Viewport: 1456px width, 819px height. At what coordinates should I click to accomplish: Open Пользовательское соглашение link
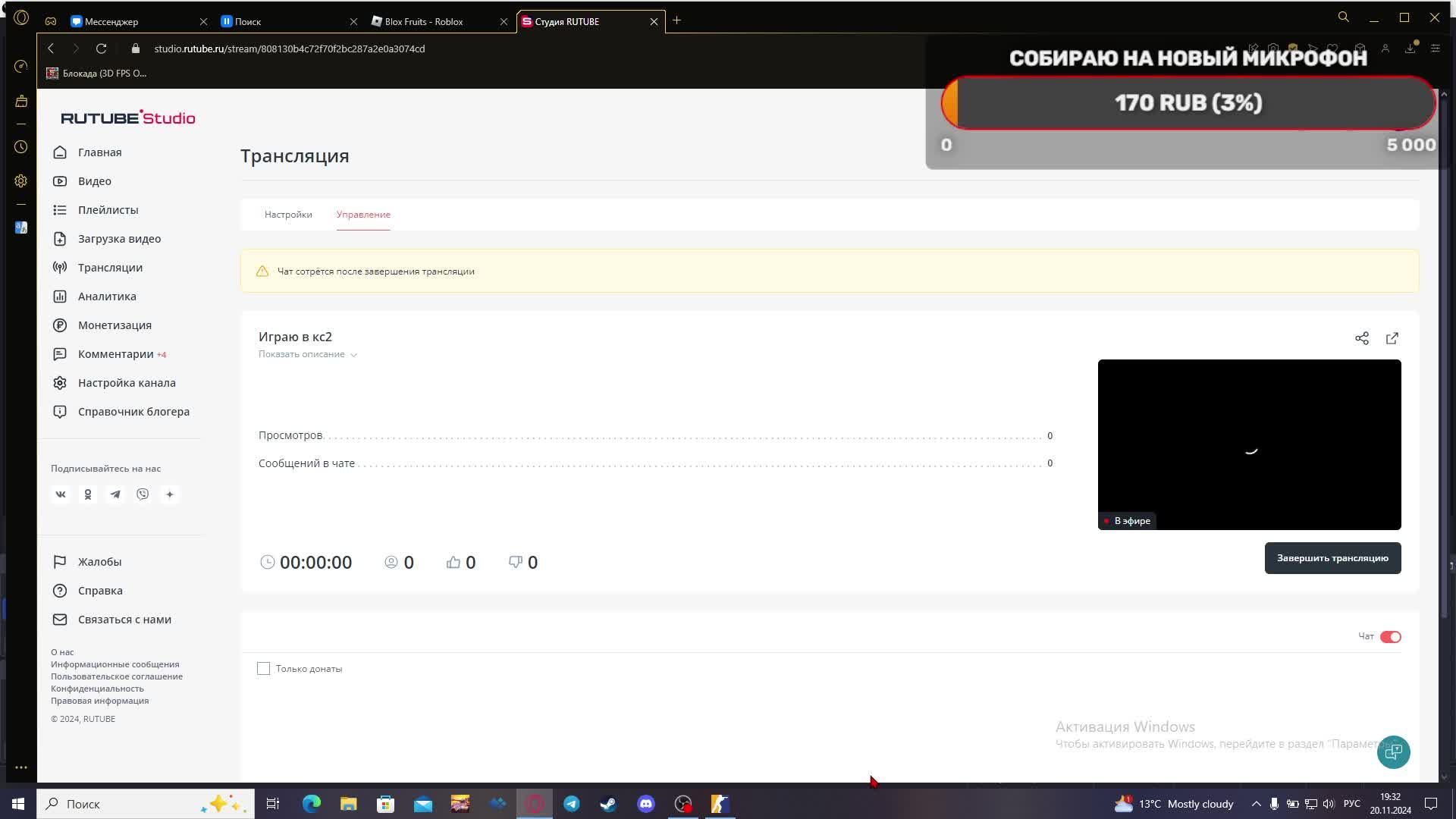click(116, 676)
